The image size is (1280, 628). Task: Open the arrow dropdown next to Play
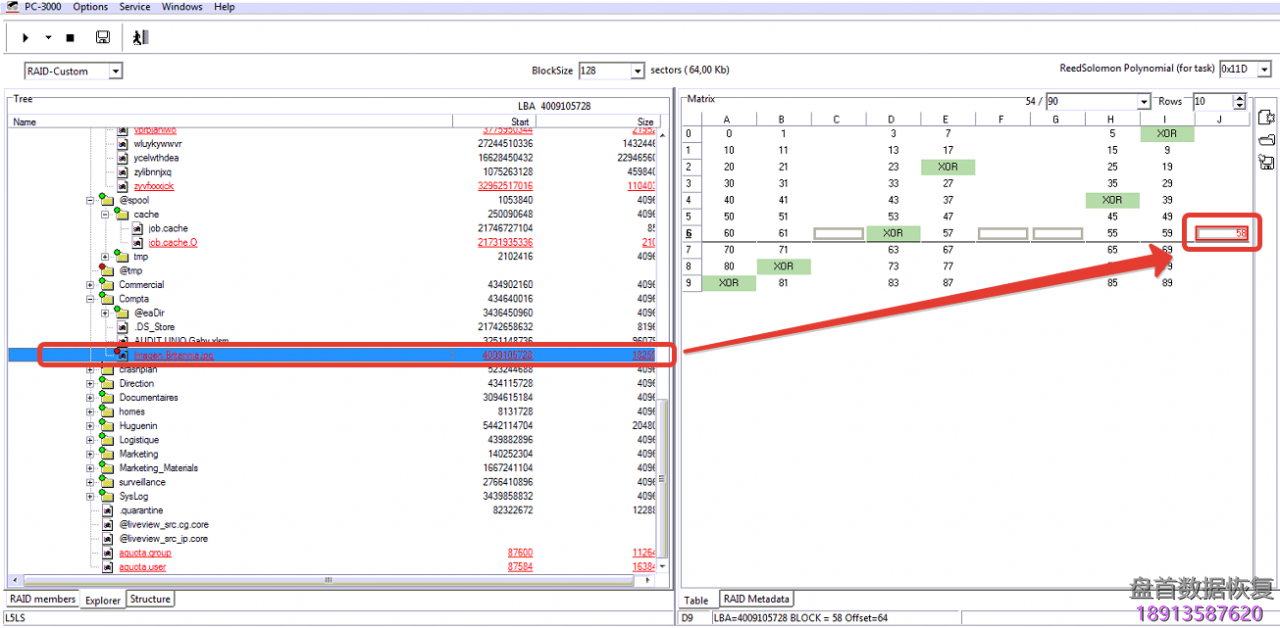48,38
